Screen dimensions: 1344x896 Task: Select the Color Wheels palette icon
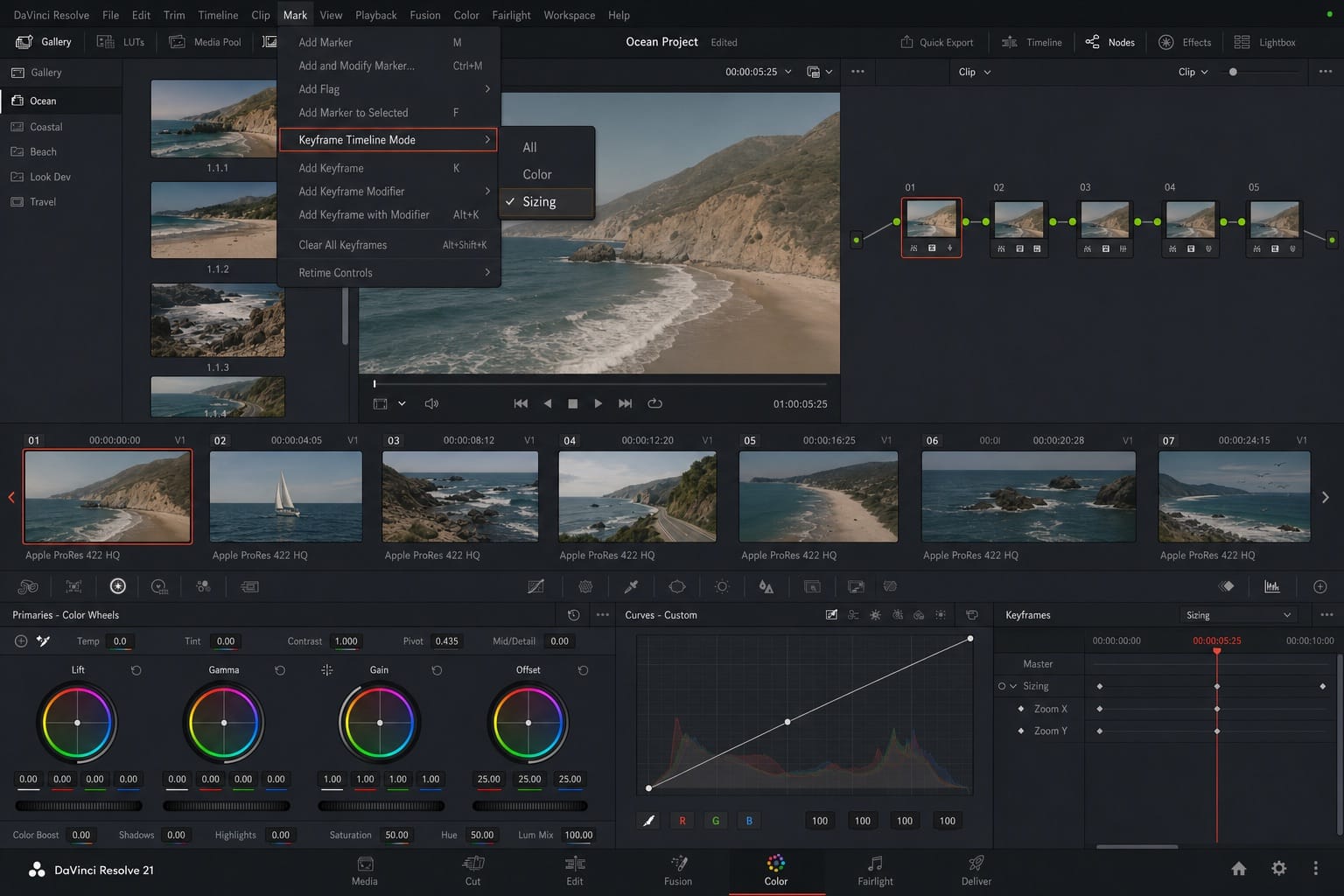pos(117,586)
